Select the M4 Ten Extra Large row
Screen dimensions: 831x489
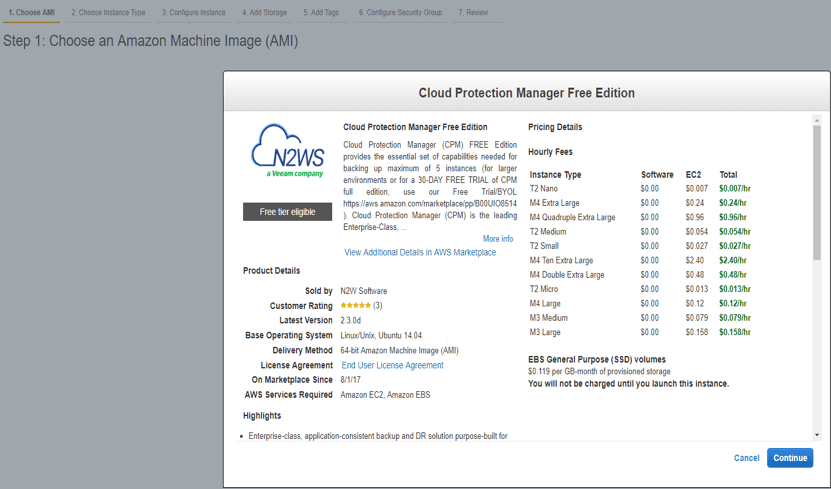point(640,260)
